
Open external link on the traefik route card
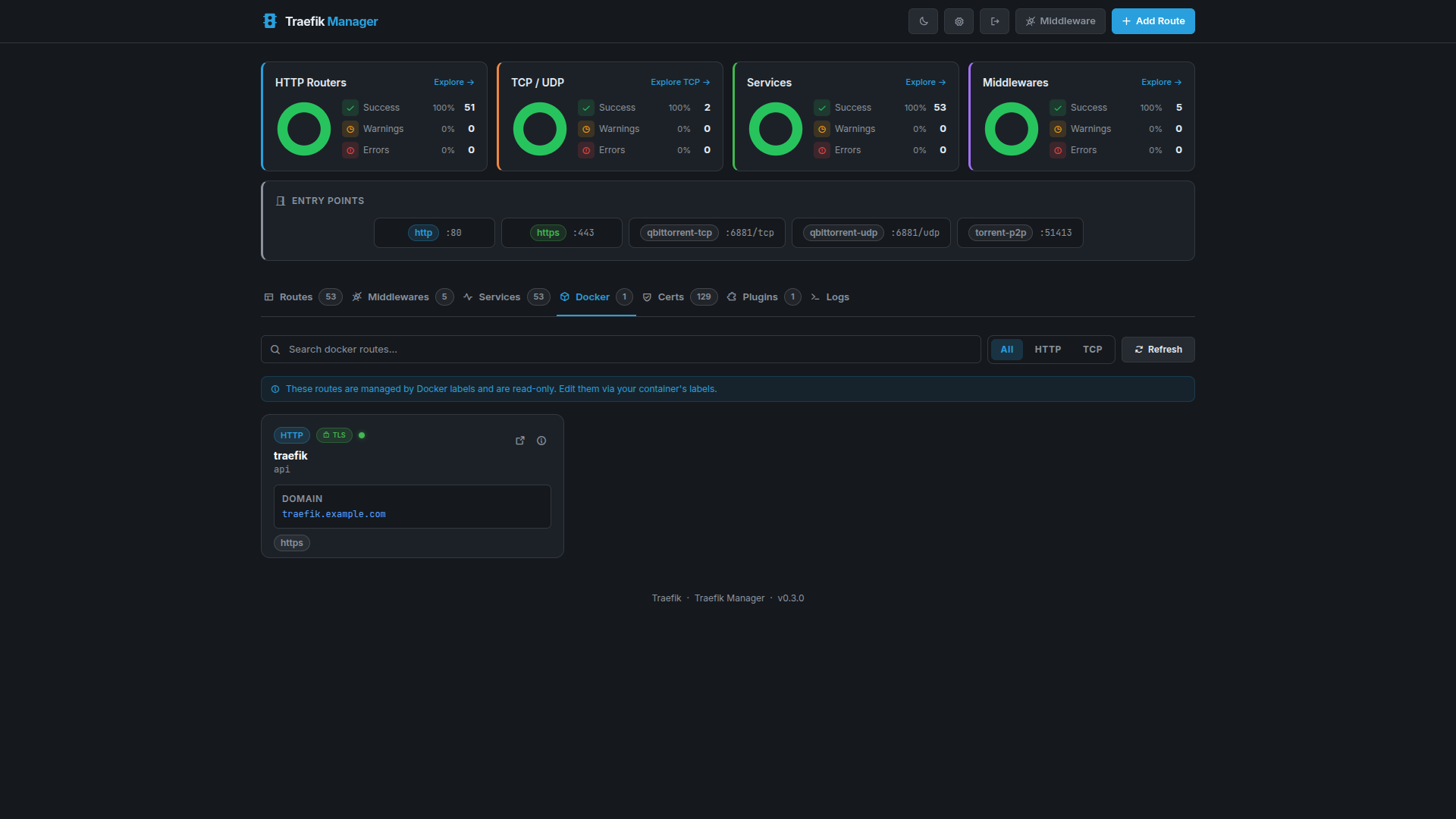(x=519, y=441)
